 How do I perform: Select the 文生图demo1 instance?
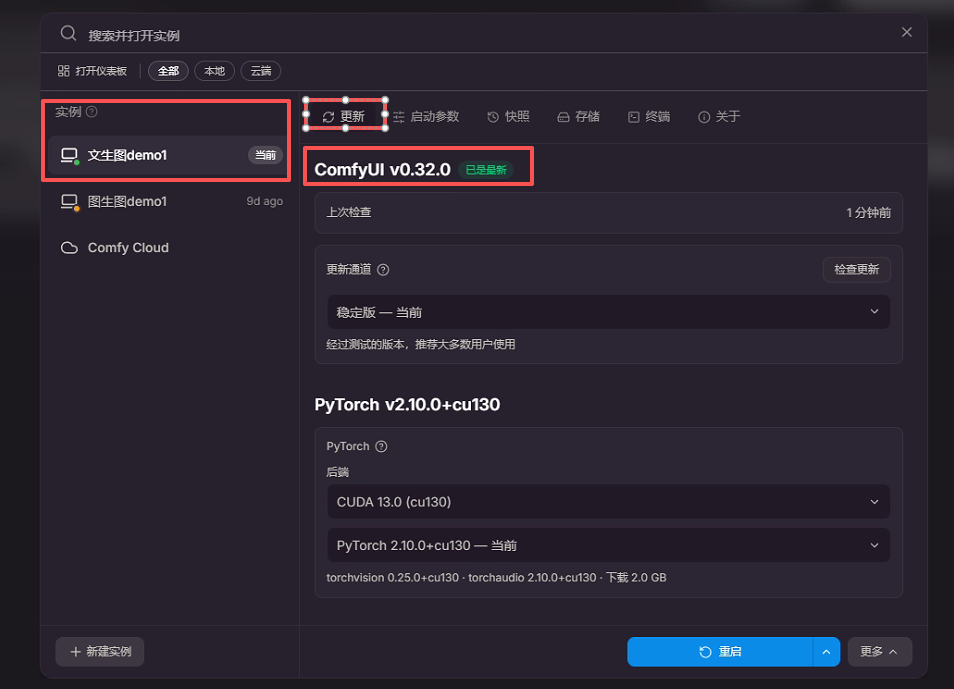[x=166, y=155]
